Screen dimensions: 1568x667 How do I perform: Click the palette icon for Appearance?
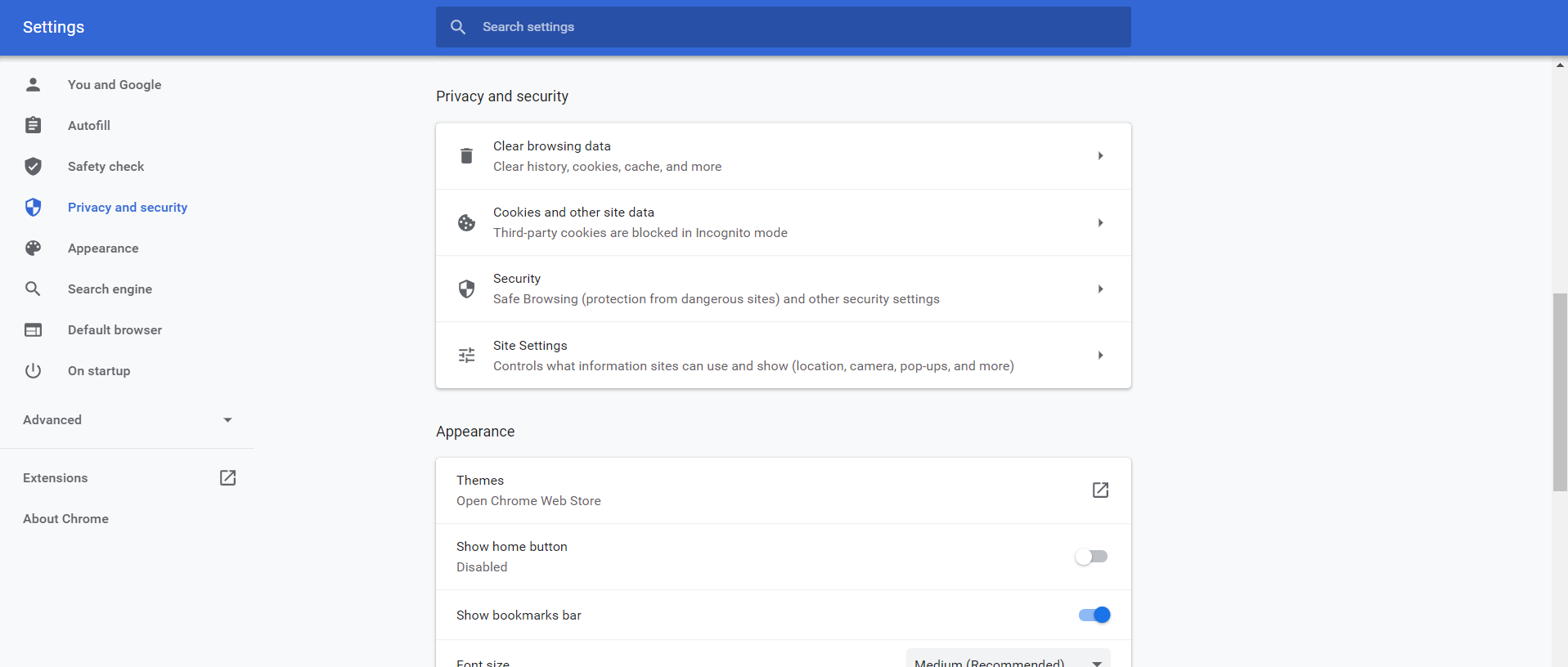(x=33, y=248)
